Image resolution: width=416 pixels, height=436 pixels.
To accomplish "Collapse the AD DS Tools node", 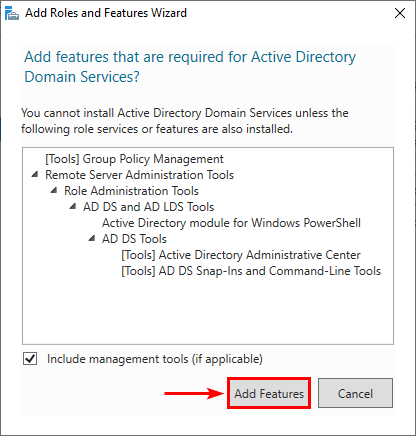I will click(x=92, y=238).
